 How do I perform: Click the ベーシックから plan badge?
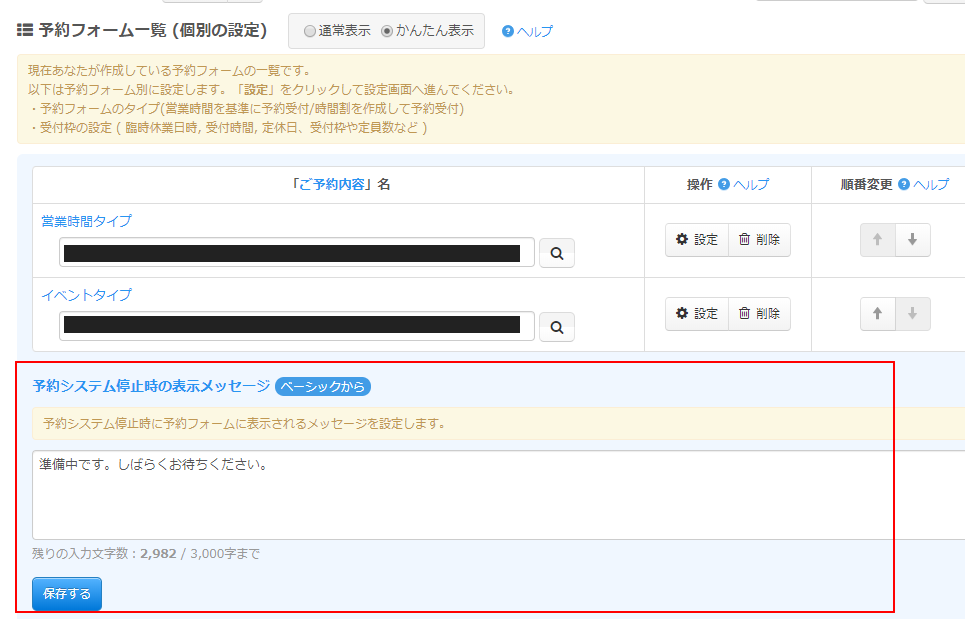(323, 387)
